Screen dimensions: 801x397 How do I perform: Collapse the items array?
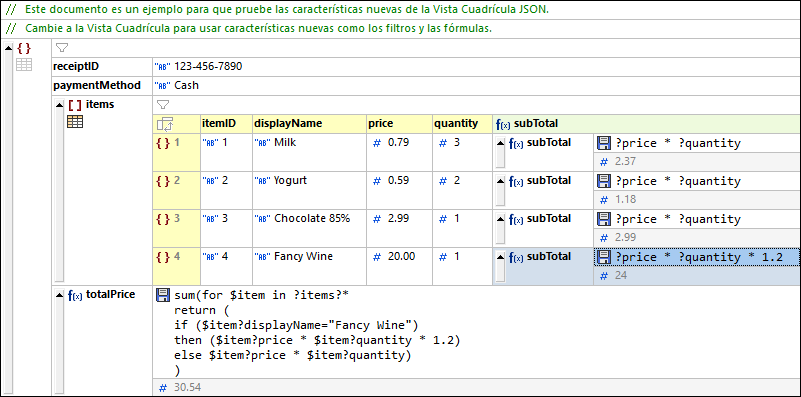point(60,105)
